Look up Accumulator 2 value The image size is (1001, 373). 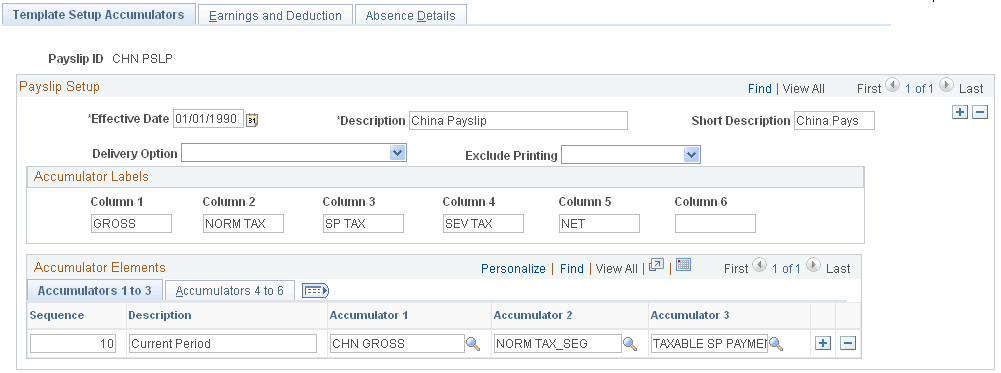tap(629, 344)
